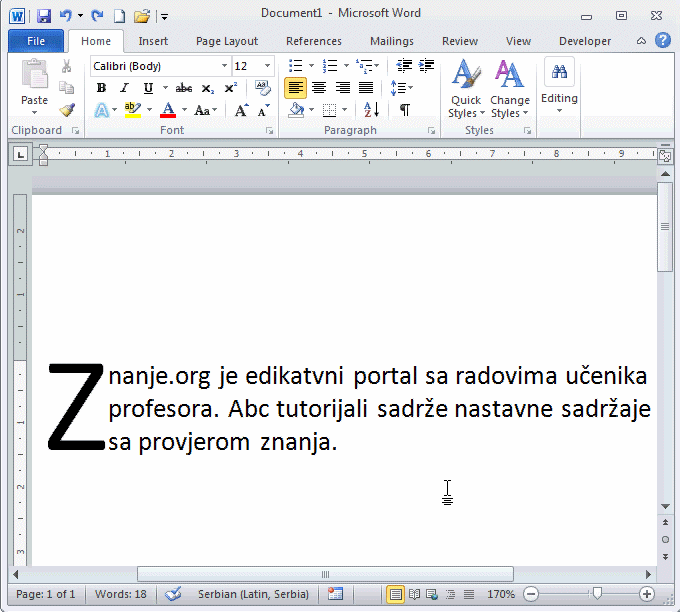Toggle Show/Hide paragraph marks
680x612 pixels.
[404, 110]
